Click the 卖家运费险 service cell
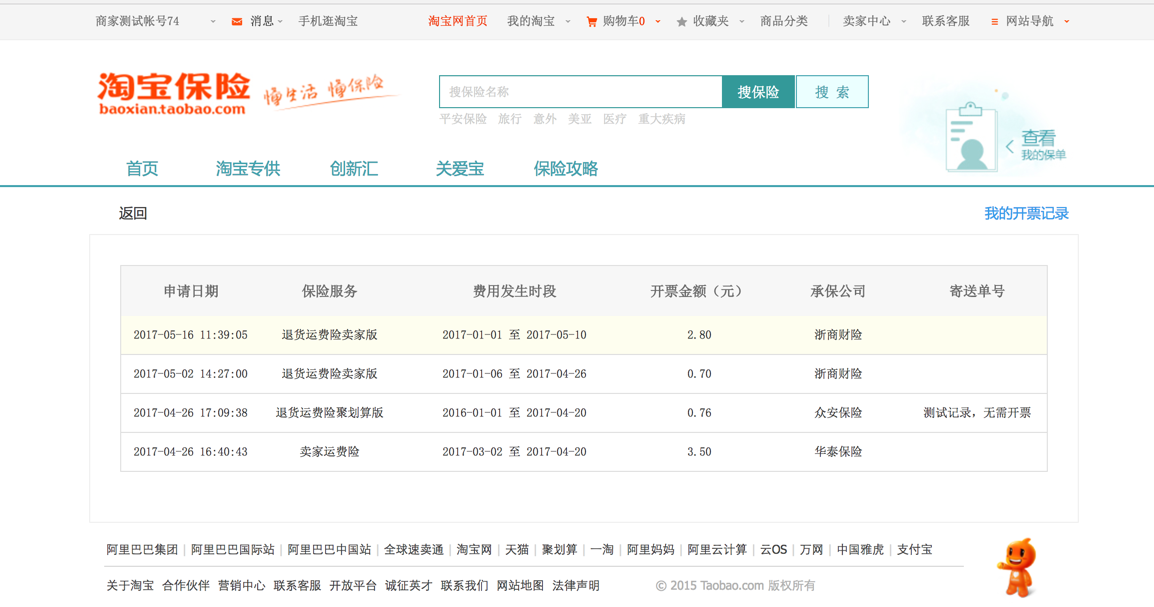Image resolution: width=1154 pixels, height=607 pixels. pyautogui.click(x=330, y=452)
